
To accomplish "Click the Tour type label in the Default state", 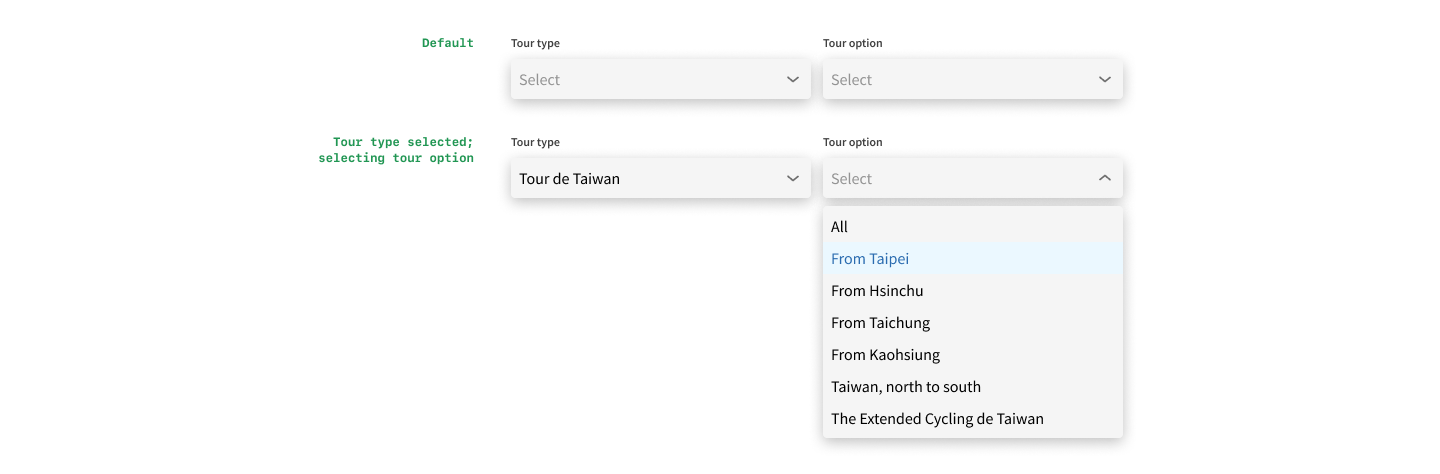I will point(535,43).
